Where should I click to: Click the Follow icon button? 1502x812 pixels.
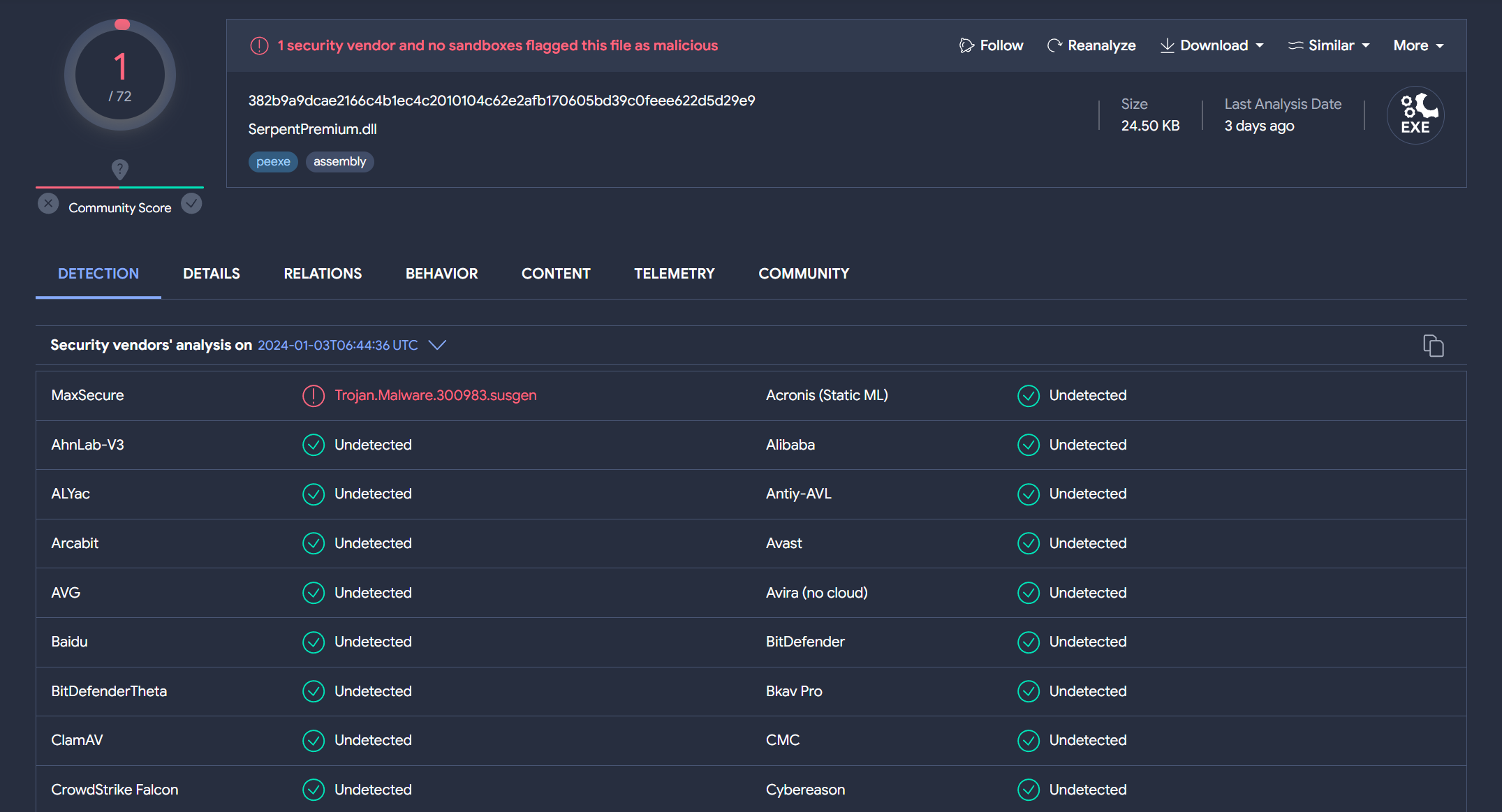[x=966, y=46]
